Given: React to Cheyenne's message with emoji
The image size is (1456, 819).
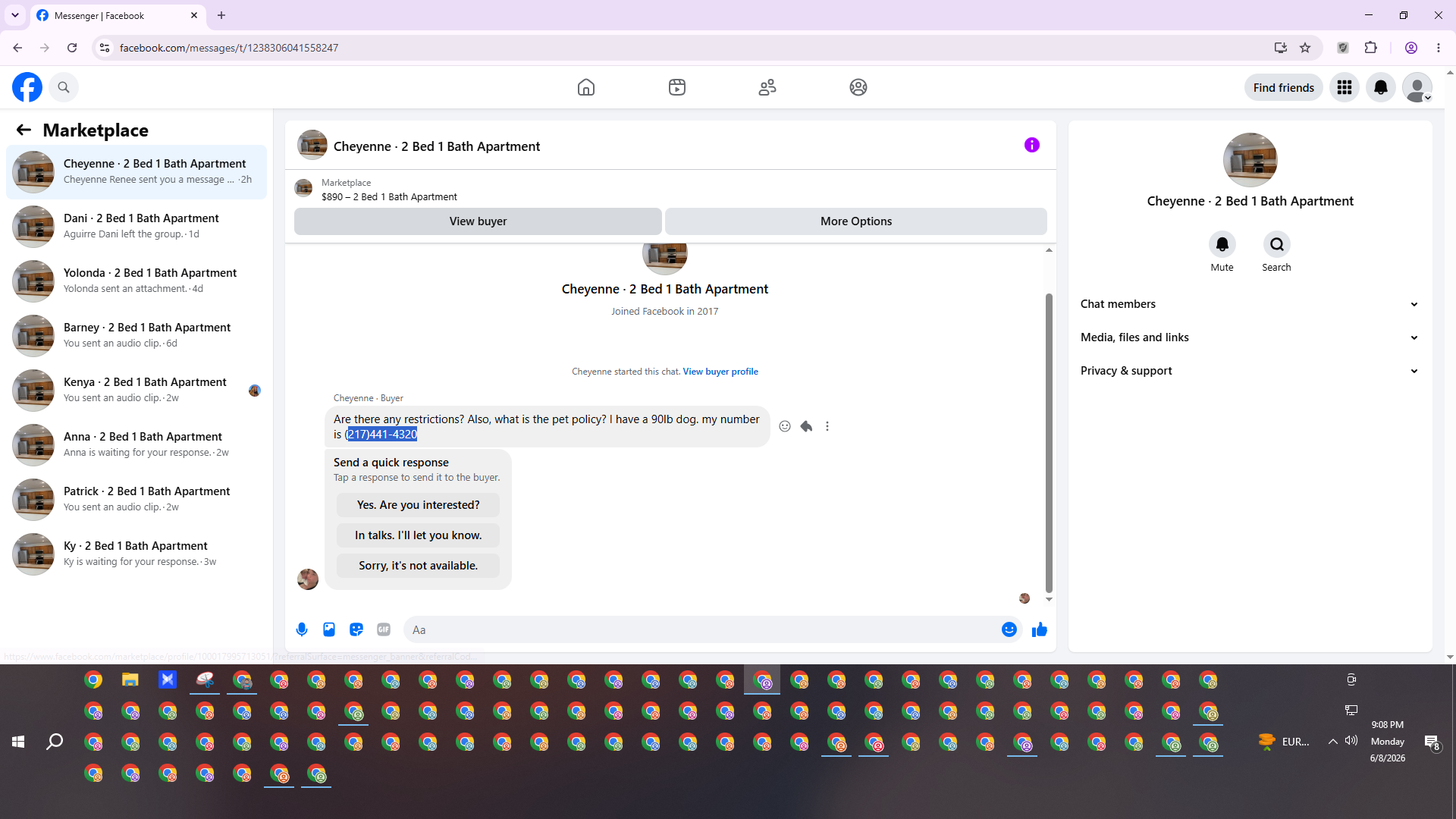Looking at the screenshot, I should coord(785,426).
